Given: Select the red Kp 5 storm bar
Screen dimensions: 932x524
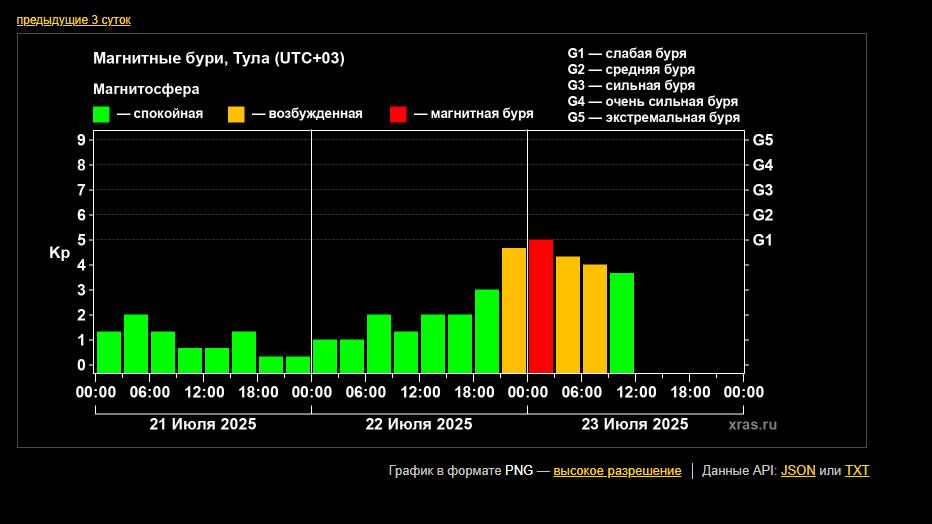Looking at the screenshot, I should point(540,306).
